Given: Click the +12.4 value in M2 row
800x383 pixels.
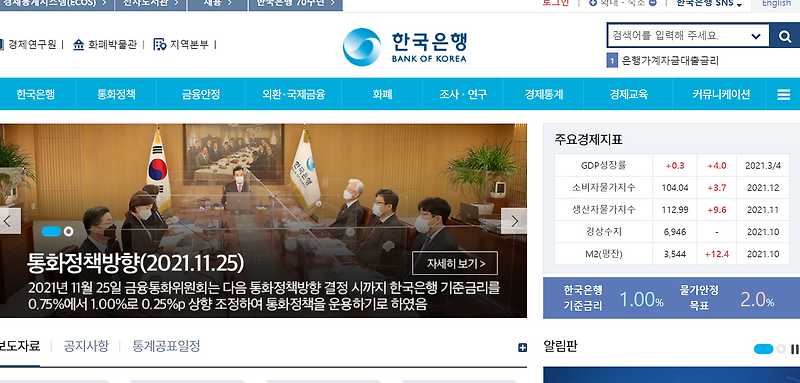Looking at the screenshot, I should (x=716, y=254).
